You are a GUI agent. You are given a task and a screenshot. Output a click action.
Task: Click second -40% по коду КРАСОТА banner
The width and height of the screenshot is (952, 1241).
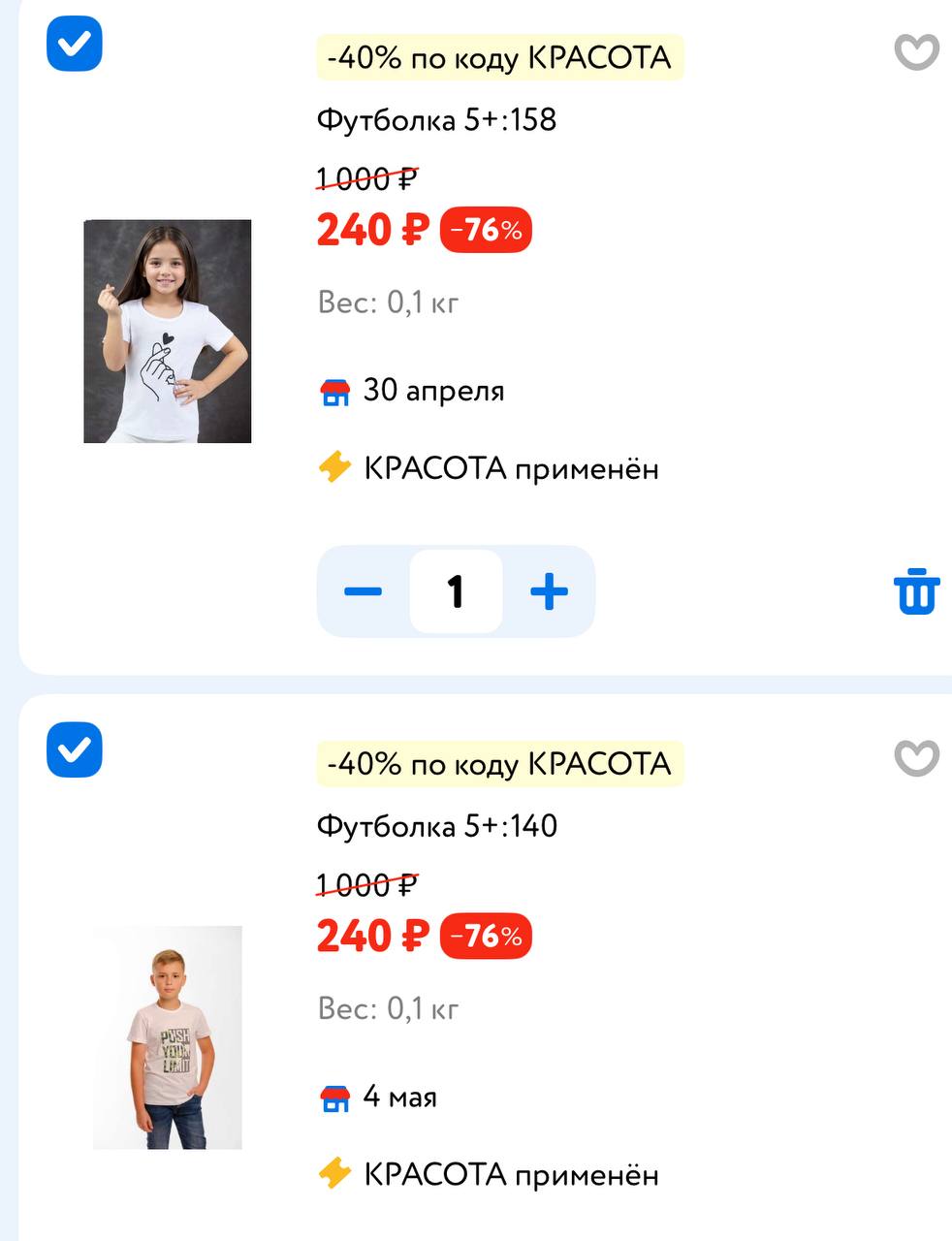tap(500, 763)
